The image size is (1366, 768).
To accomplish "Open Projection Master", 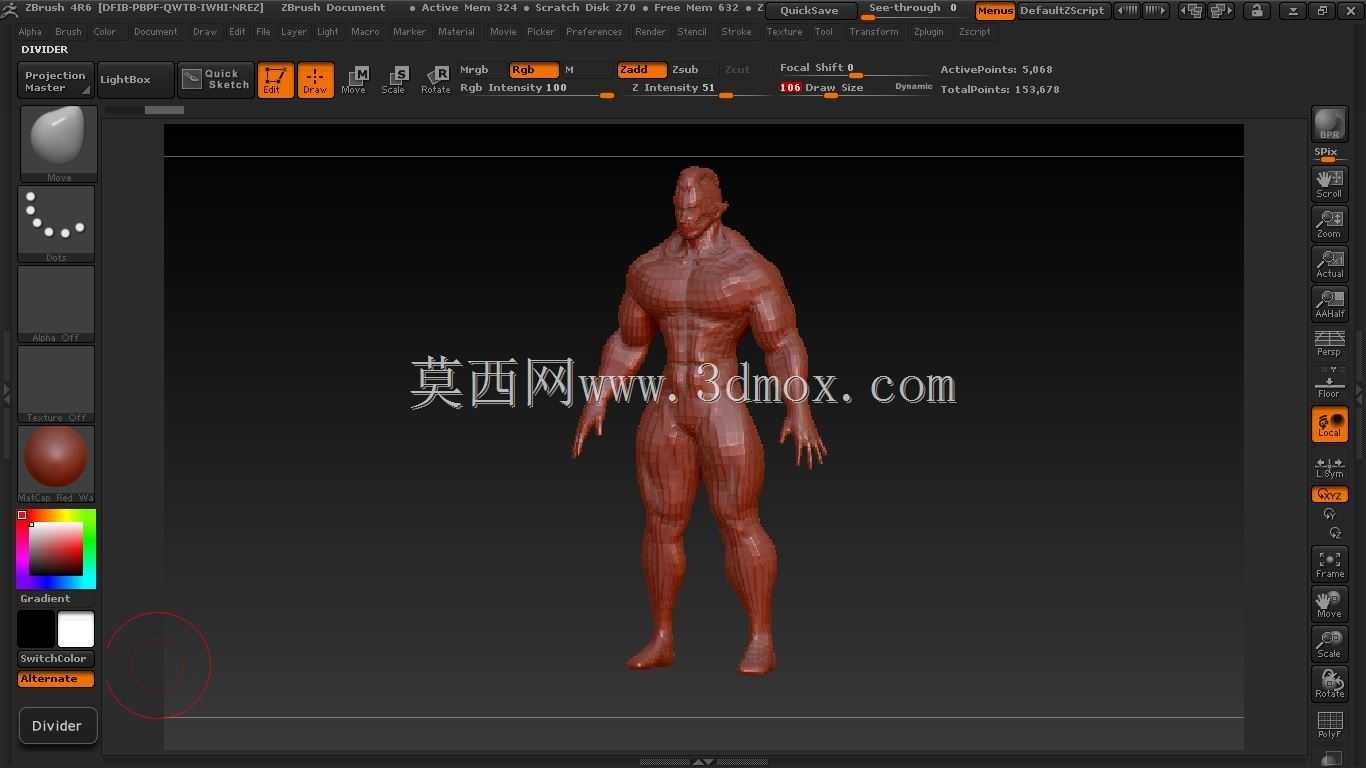I will 56,81.
